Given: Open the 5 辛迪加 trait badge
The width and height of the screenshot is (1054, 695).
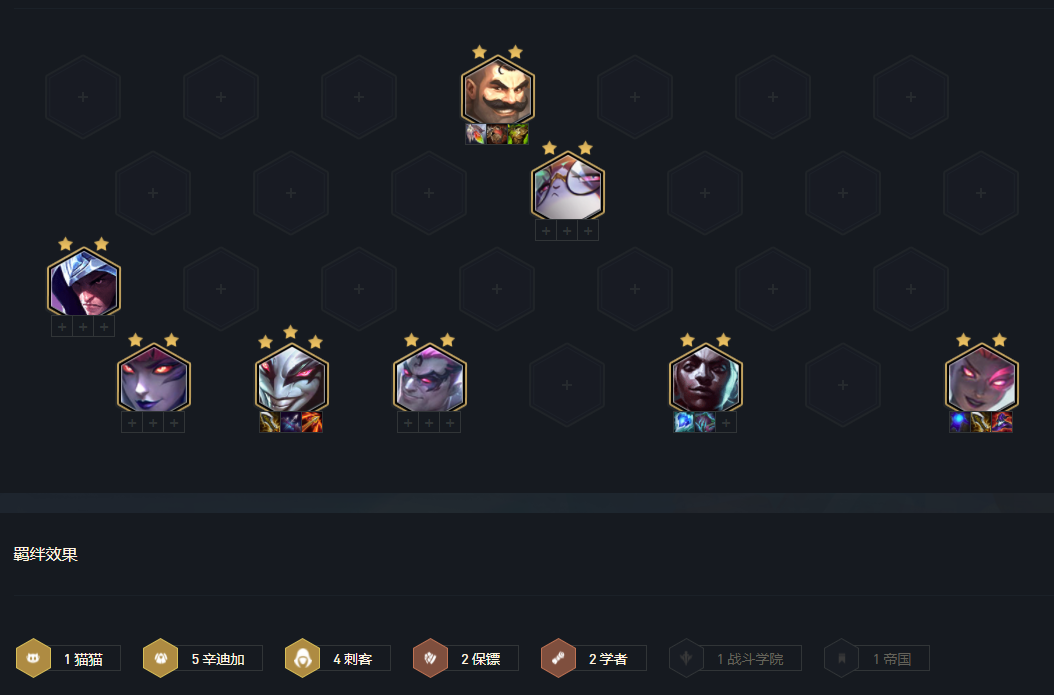Looking at the screenshot, I should click(x=202, y=658).
